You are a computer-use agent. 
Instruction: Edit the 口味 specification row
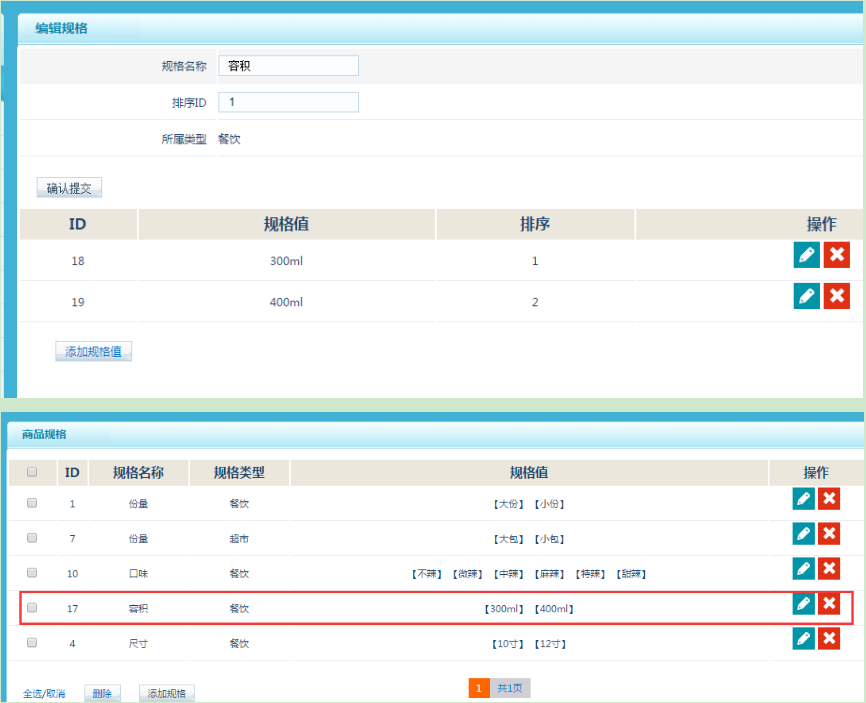point(803,569)
